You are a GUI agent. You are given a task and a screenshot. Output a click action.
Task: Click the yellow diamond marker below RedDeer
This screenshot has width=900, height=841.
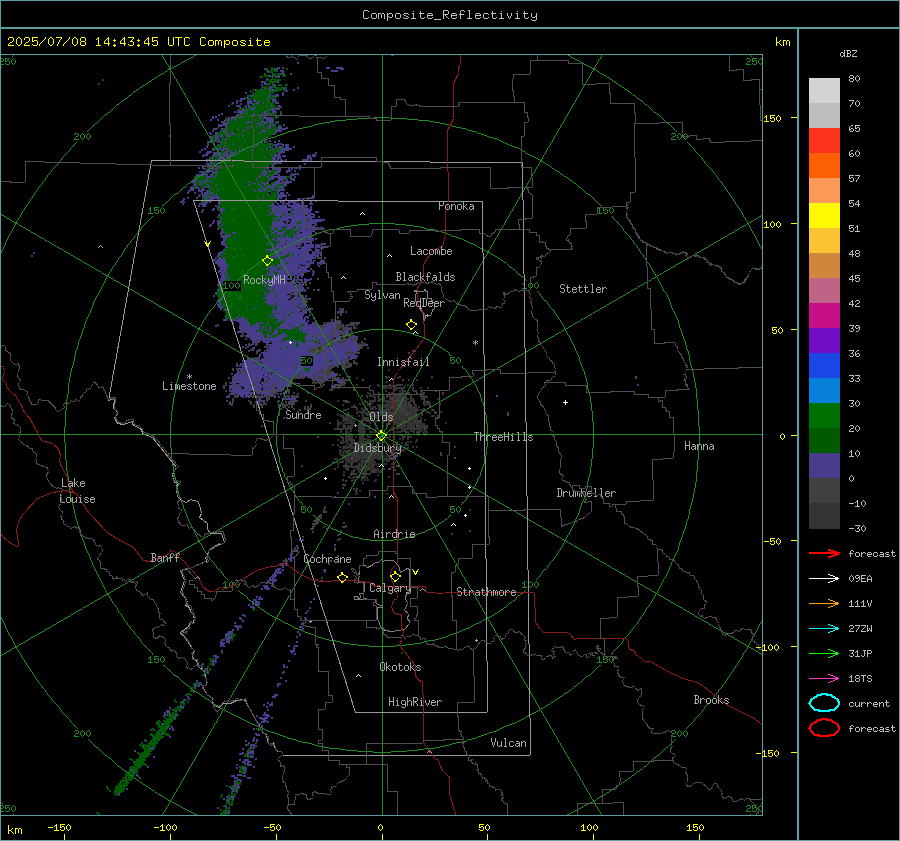tap(412, 325)
